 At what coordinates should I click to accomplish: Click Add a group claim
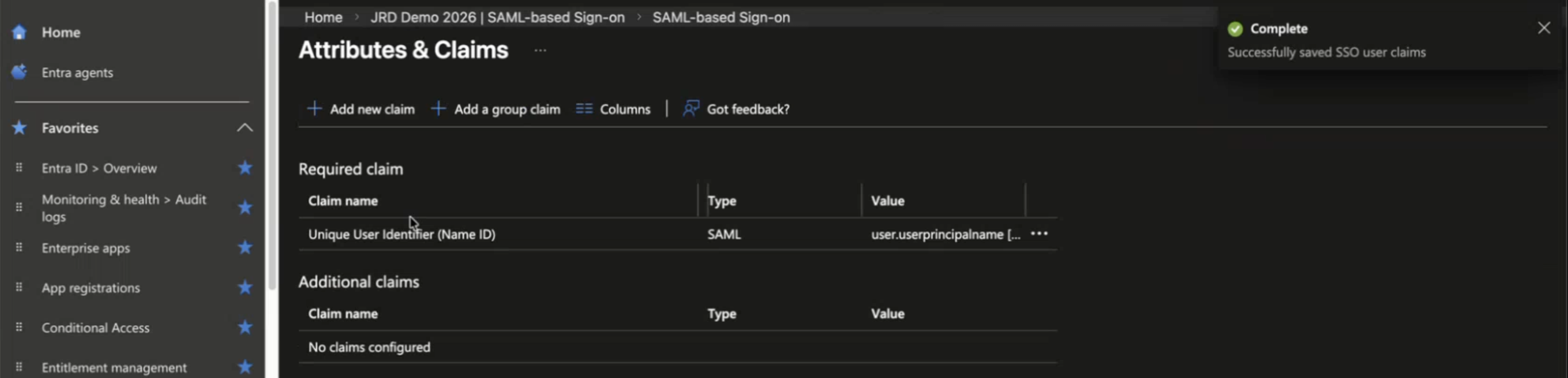click(x=495, y=109)
